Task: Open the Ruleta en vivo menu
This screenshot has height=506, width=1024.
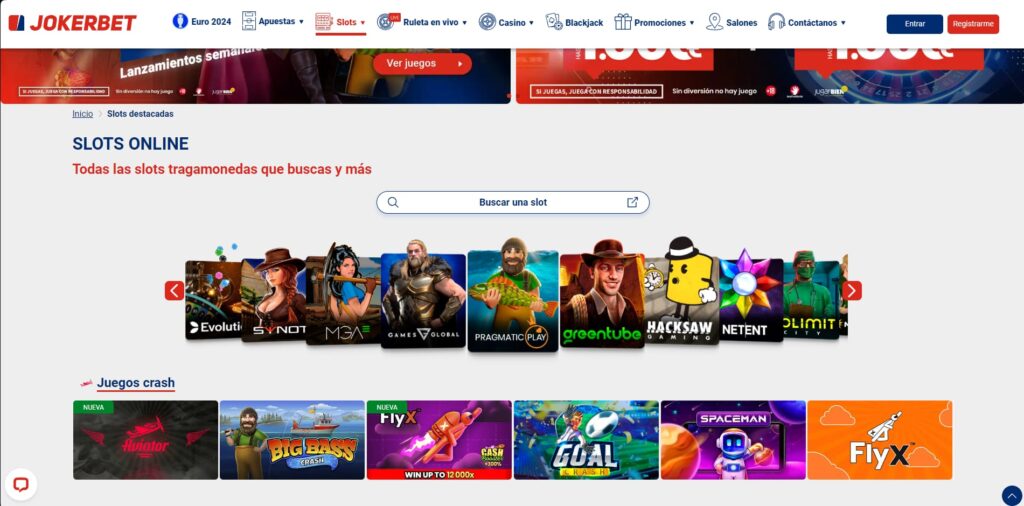Action: [x=422, y=22]
